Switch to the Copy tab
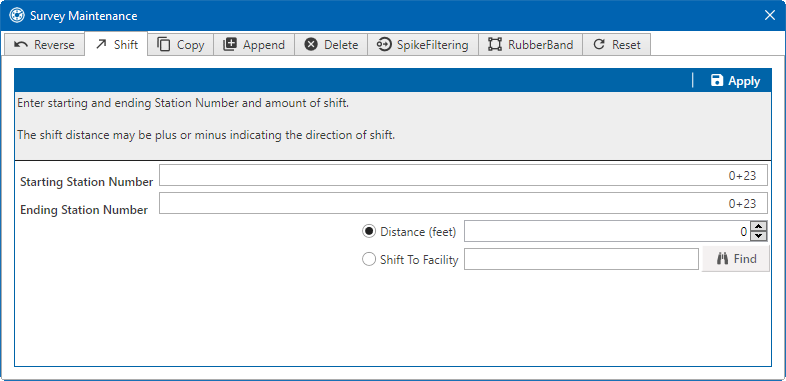 click(180, 45)
